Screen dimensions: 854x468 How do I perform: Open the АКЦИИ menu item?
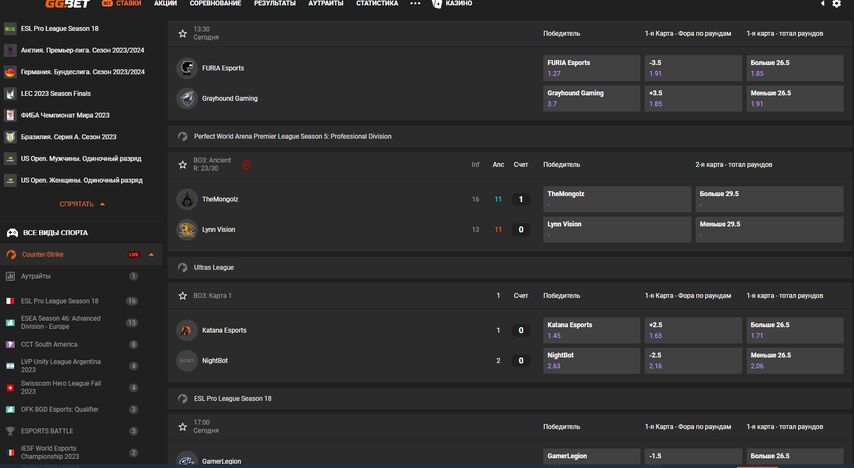click(166, 3)
